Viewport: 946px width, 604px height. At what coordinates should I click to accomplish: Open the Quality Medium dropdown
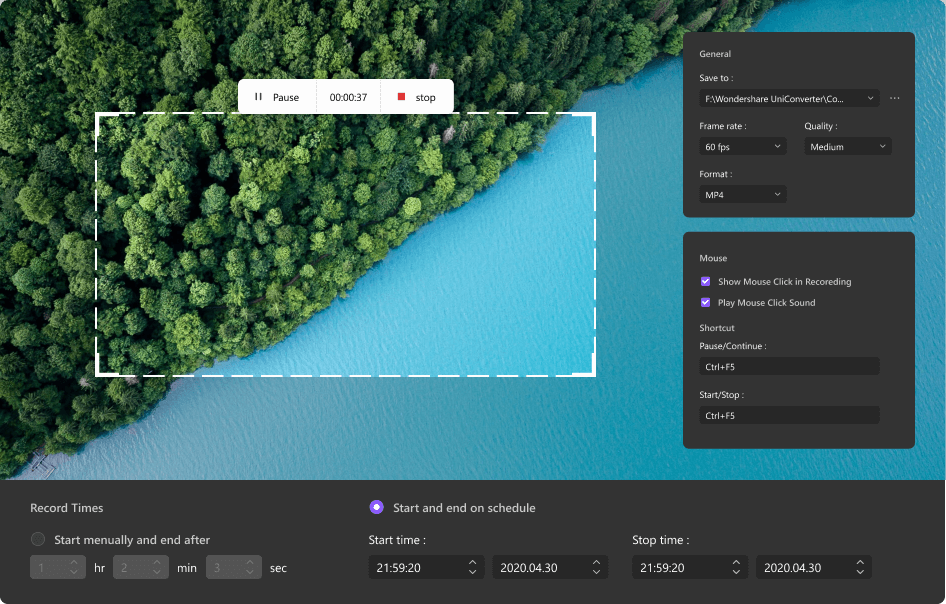coord(848,147)
